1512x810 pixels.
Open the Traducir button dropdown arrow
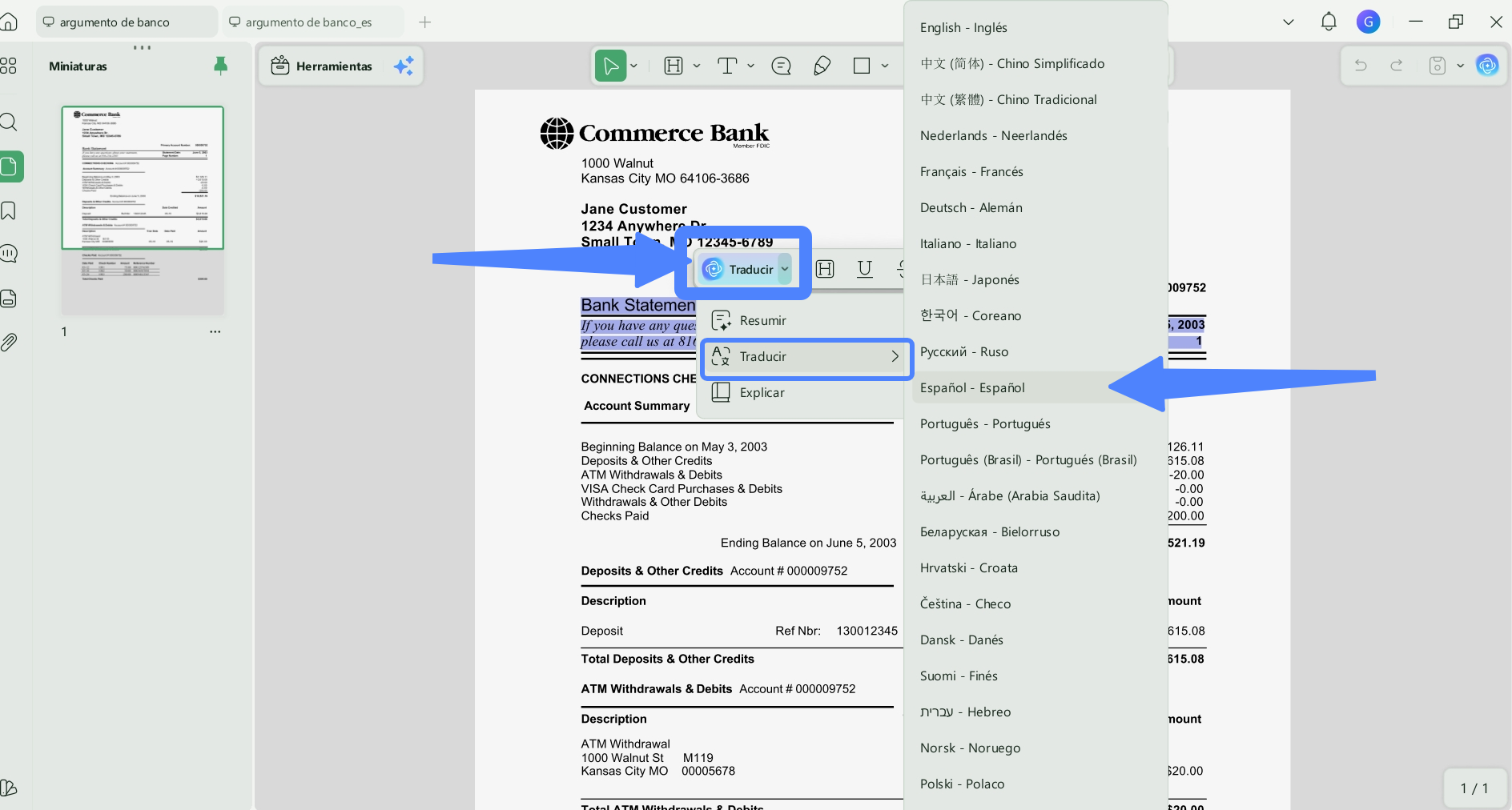(785, 269)
